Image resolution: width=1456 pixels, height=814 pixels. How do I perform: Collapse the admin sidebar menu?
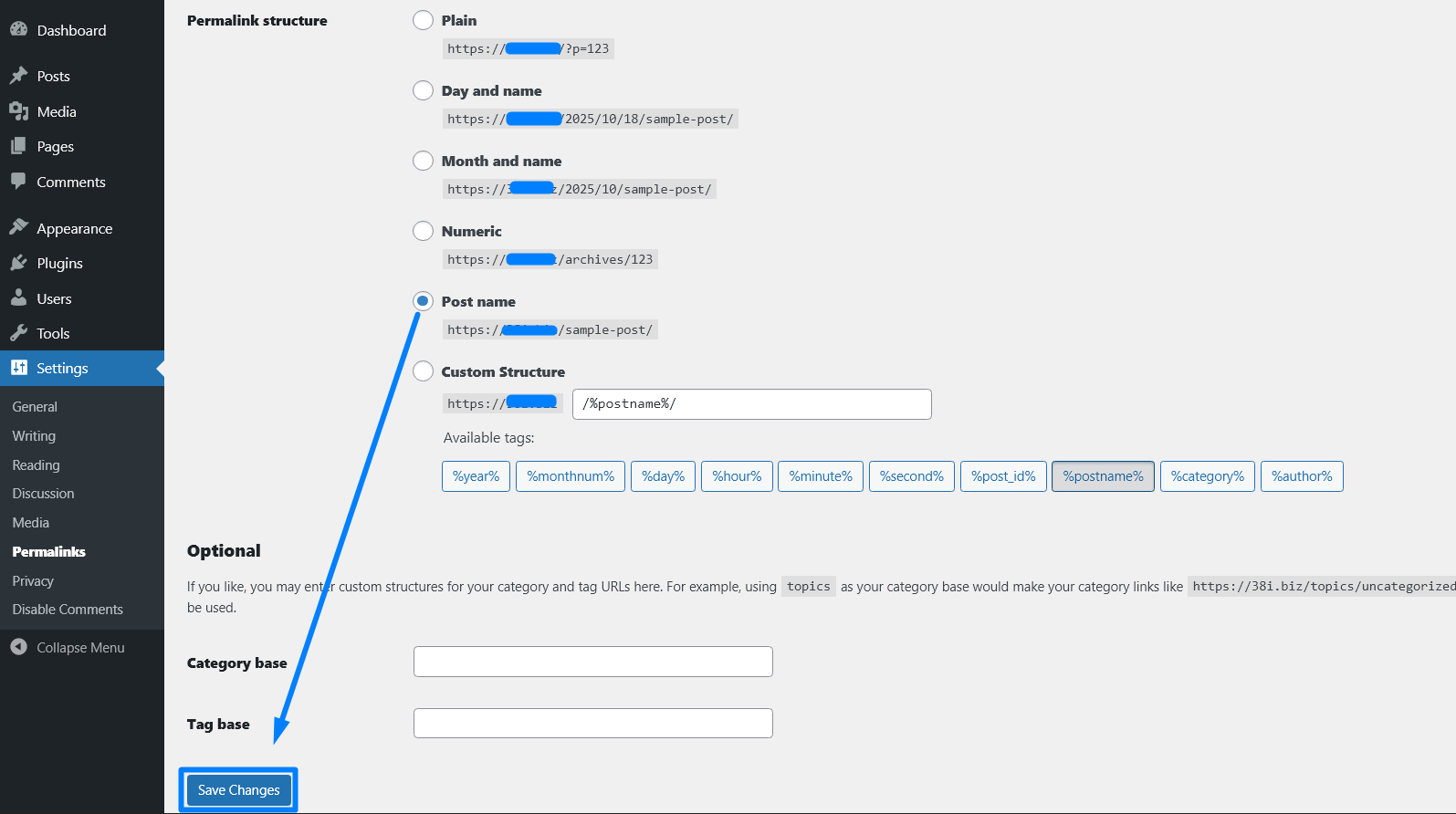68,647
